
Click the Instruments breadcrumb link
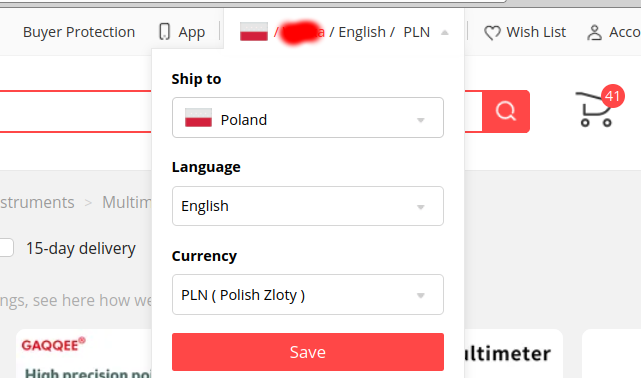pyautogui.click(x=37, y=202)
